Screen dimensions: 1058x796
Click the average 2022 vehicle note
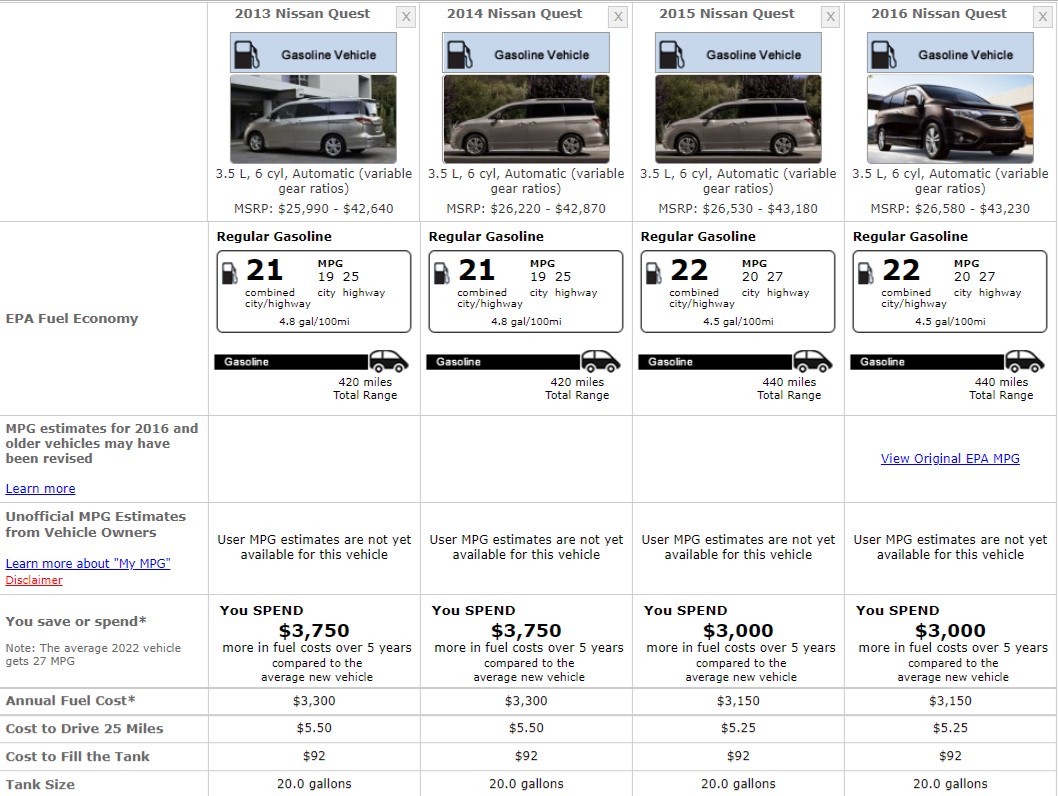pos(93,654)
